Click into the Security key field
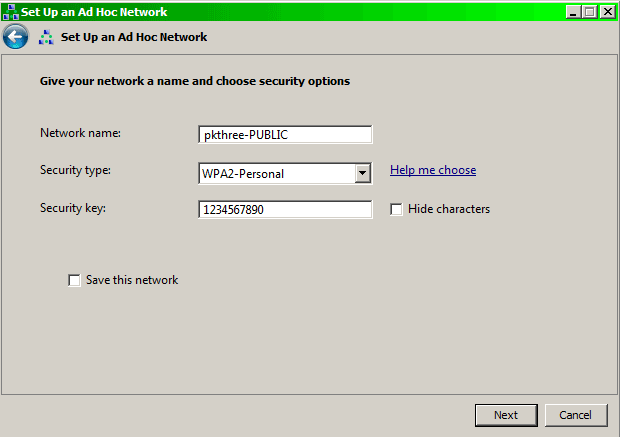 pos(285,209)
